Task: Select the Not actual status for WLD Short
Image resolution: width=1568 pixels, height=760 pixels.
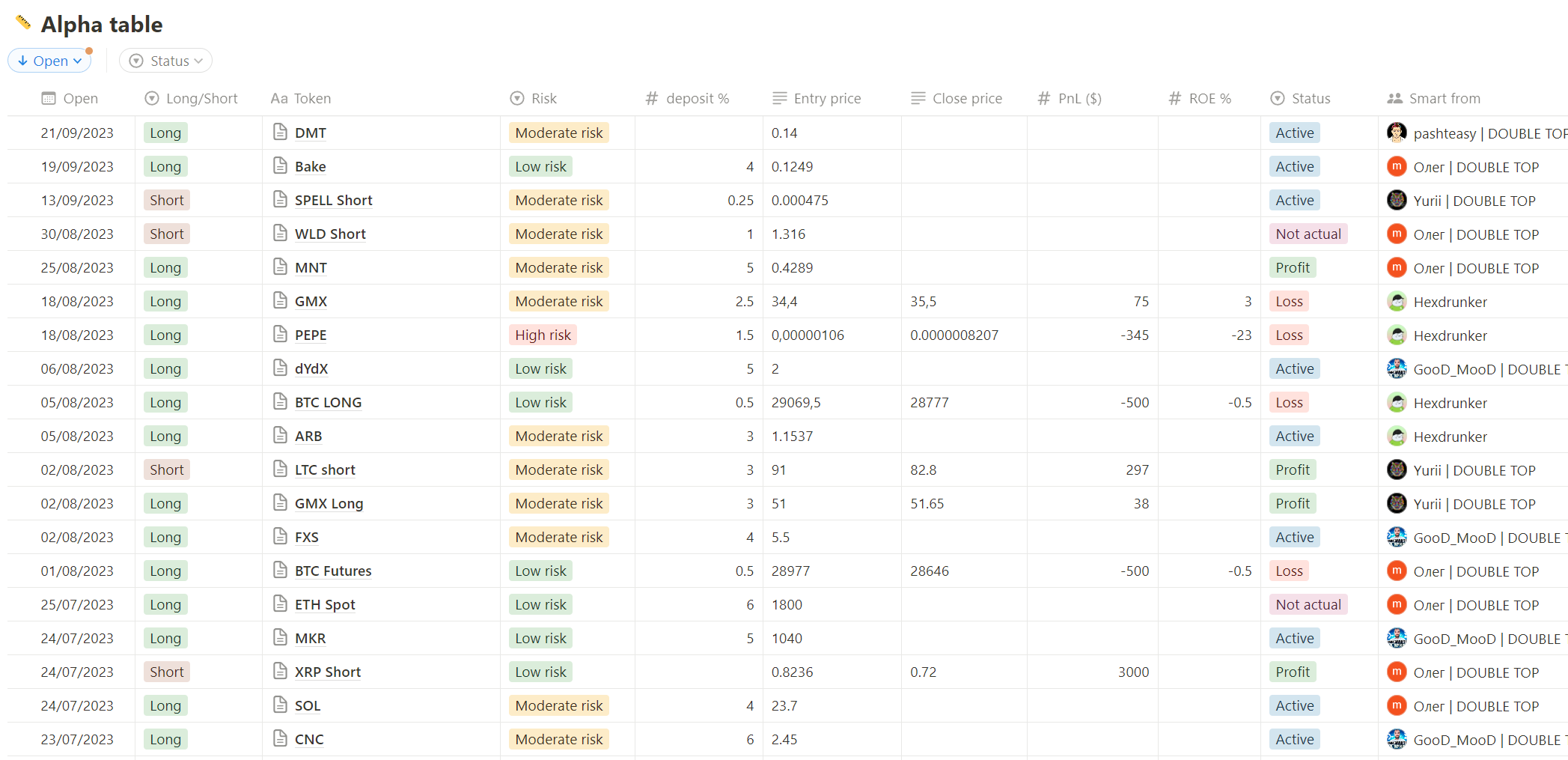Action: tap(1308, 234)
